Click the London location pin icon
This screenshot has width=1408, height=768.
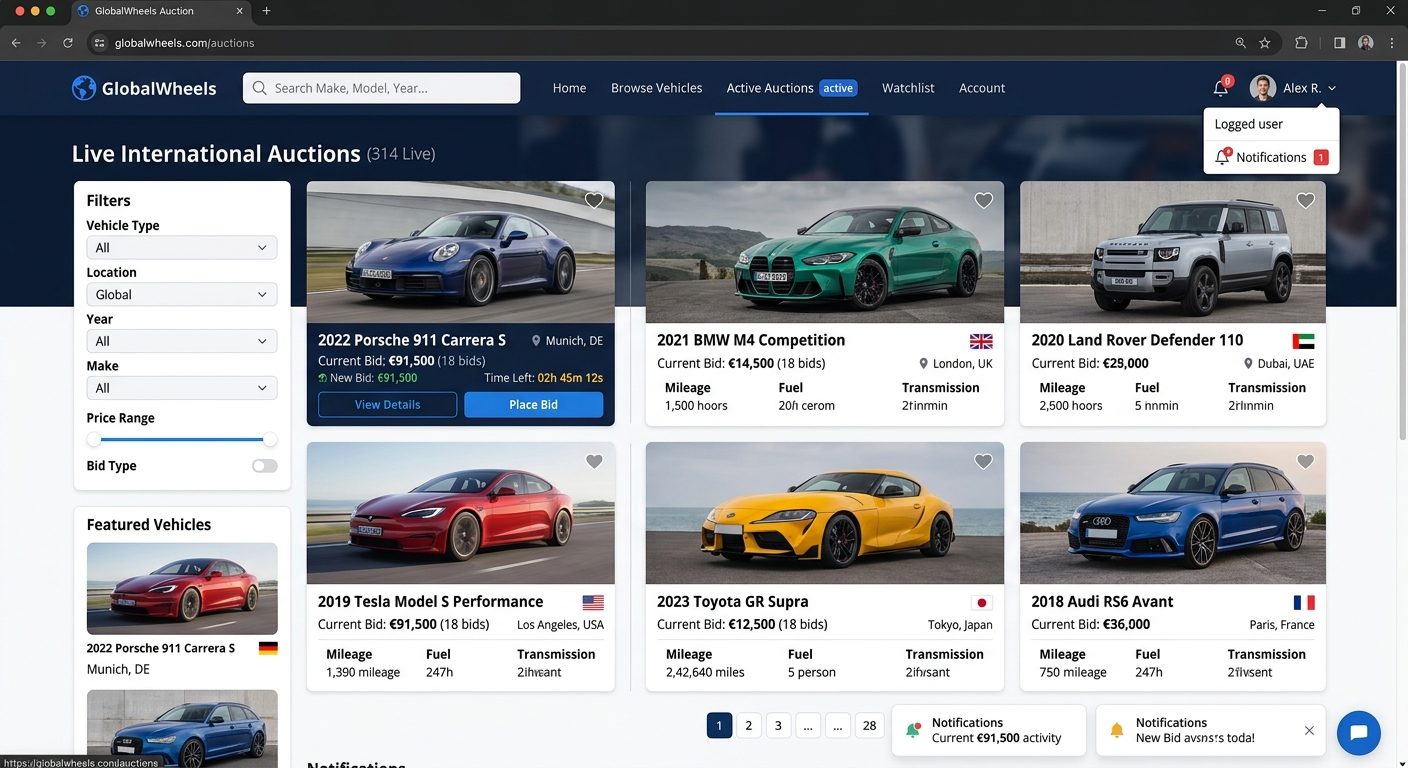point(923,364)
